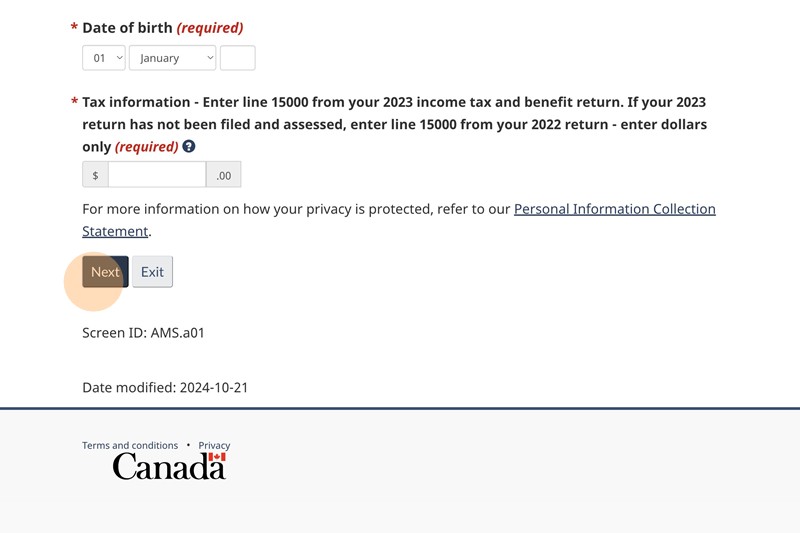Click the line 15000 dollar amount field
Viewport: 800px width, 533px height.
157,175
